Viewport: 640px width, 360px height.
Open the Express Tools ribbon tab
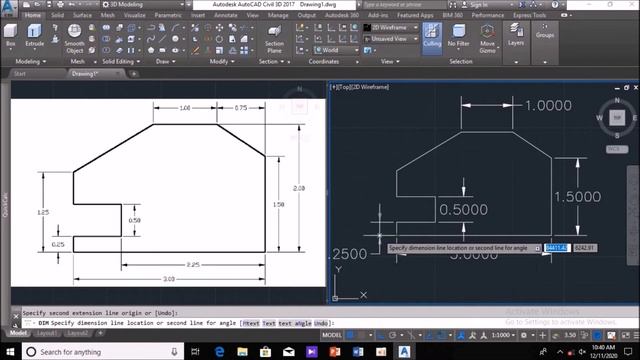(x=529, y=15)
